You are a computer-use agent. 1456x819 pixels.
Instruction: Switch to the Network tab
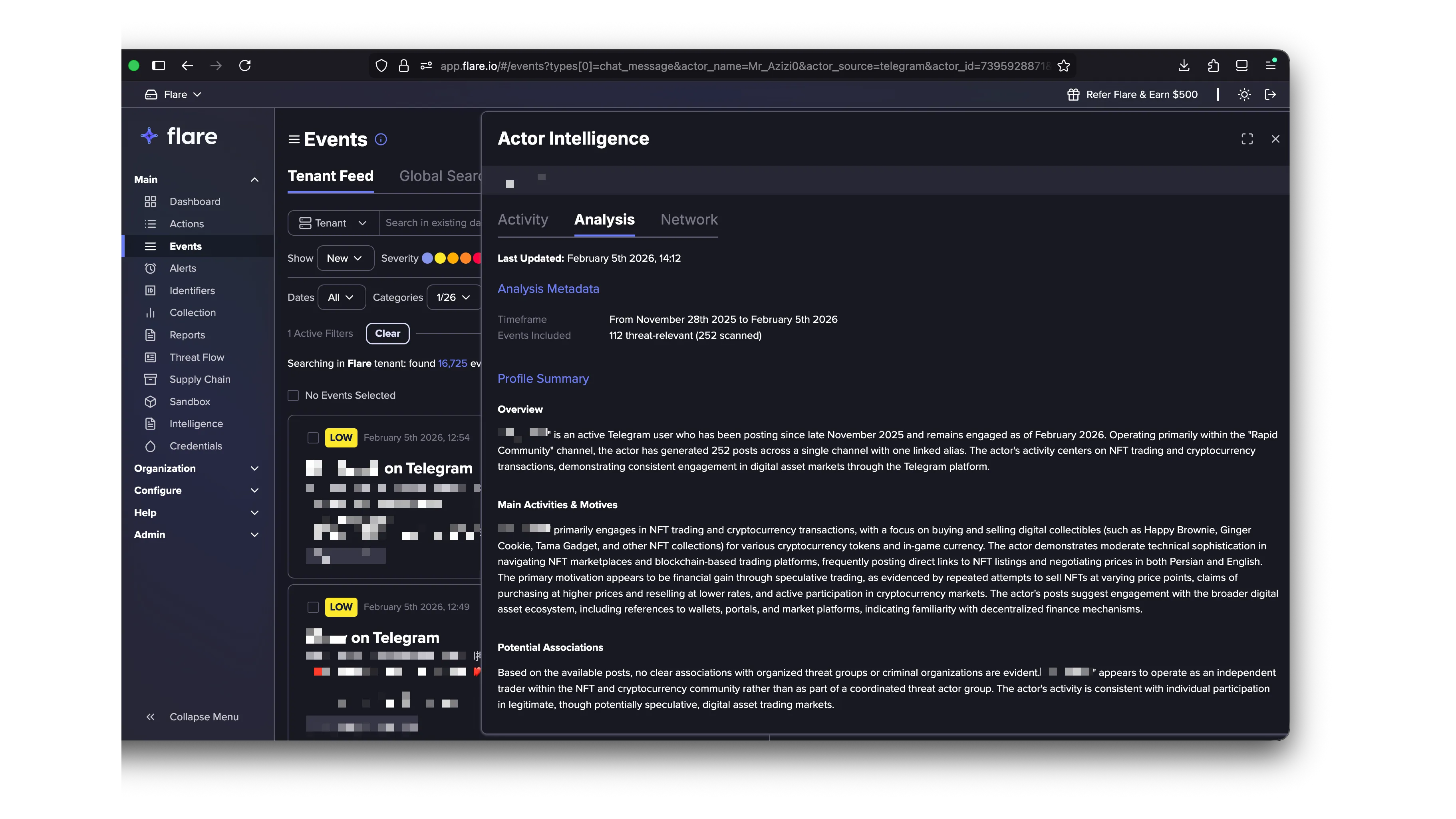pyautogui.click(x=689, y=220)
